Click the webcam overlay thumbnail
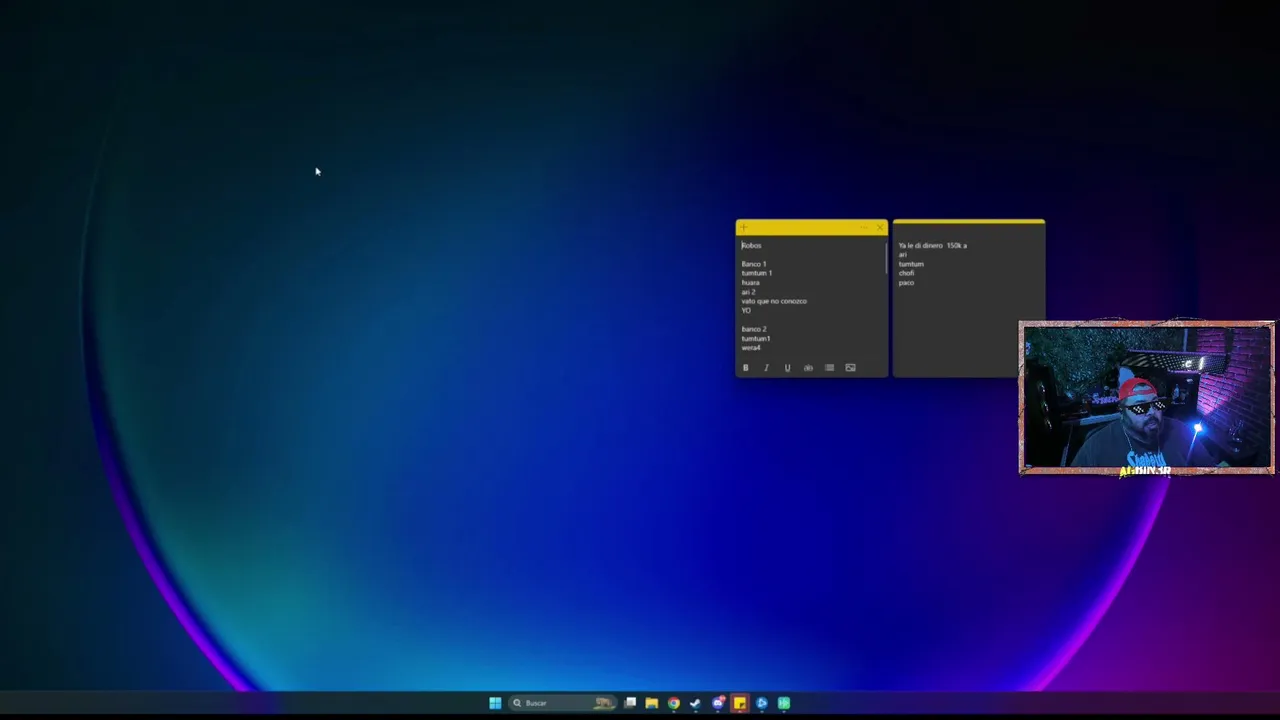 [1147, 397]
